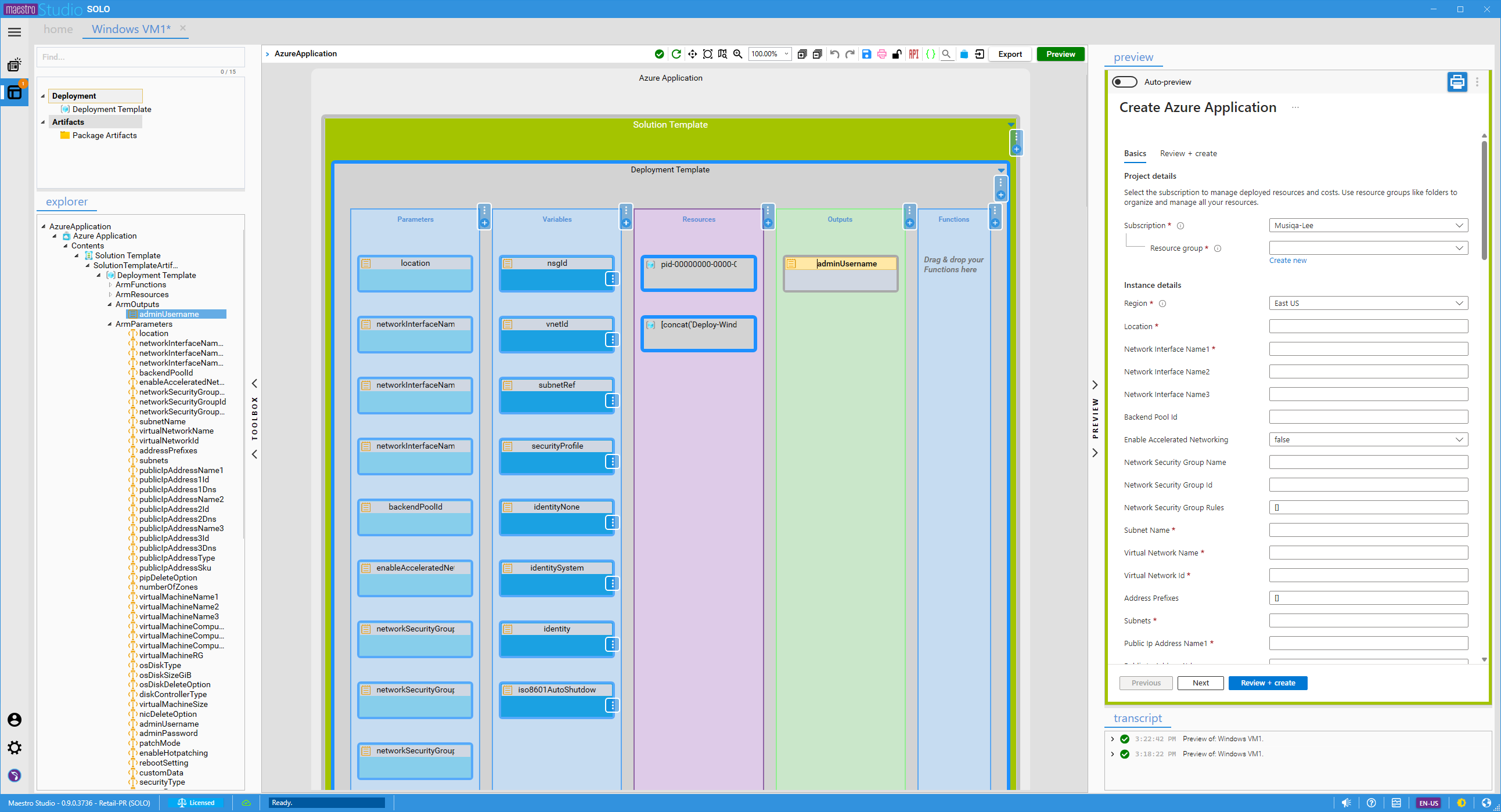Screen dimensions: 1501x812
Task: Click the zoom-to-fit icon
Action: click(x=707, y=54)
